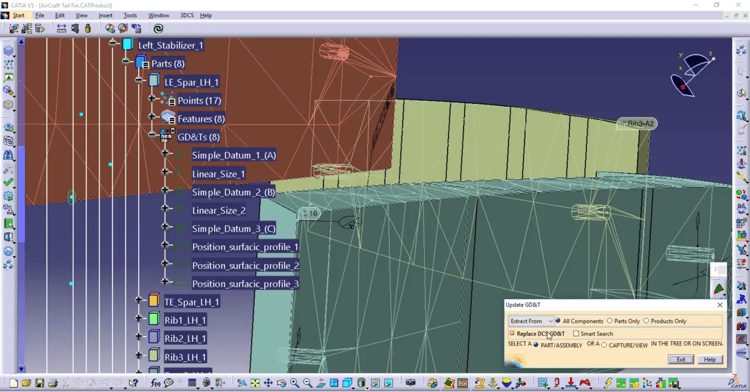Expand the Rib1_LH_1 node

pos(139,318)
